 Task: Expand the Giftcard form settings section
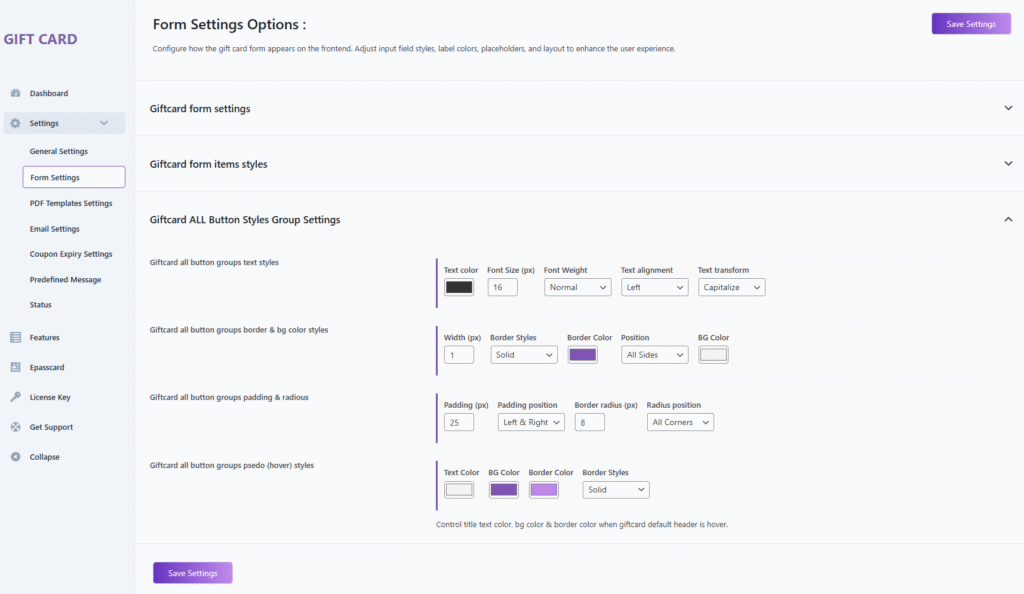coord(1008,108)
